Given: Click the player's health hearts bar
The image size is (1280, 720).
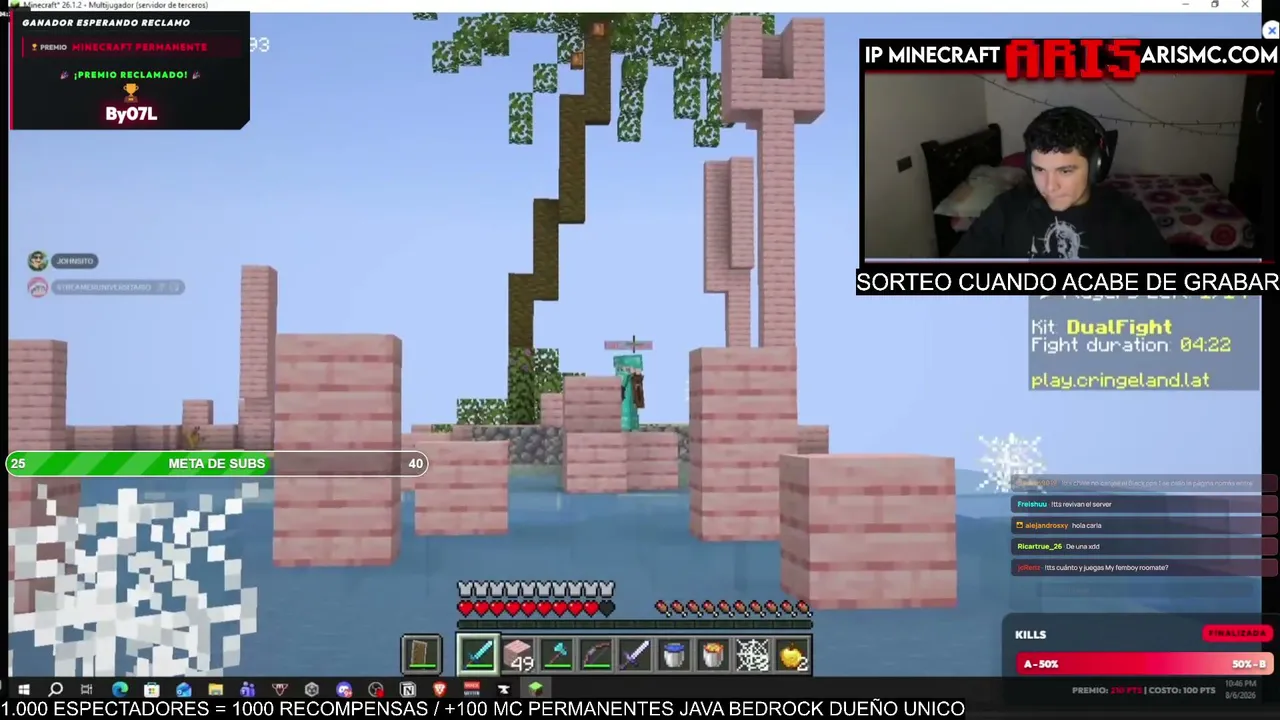Looking at the screenshot, I should [x=535, y=608].
